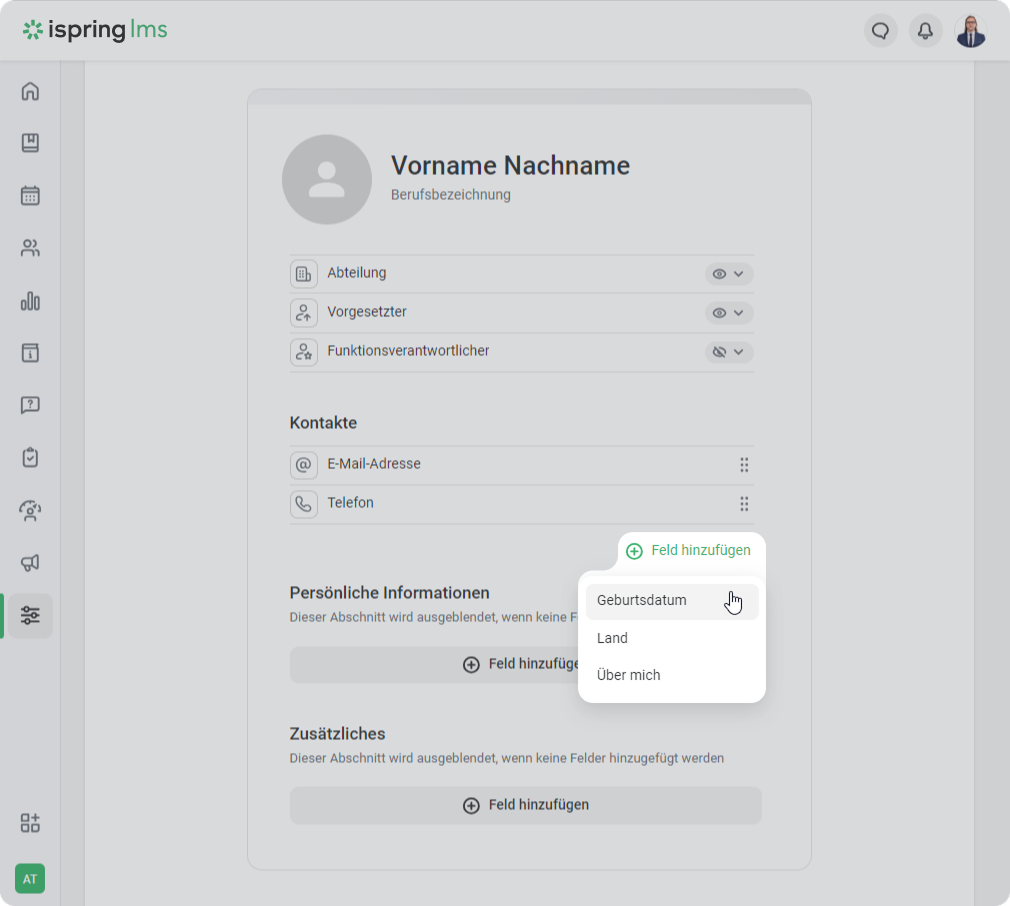Image resolution: width=1010 pixels, height=906 pixels.
Task: Expand the Abteilung visibility dropdown arrow
Action: (x=739, y=274)
